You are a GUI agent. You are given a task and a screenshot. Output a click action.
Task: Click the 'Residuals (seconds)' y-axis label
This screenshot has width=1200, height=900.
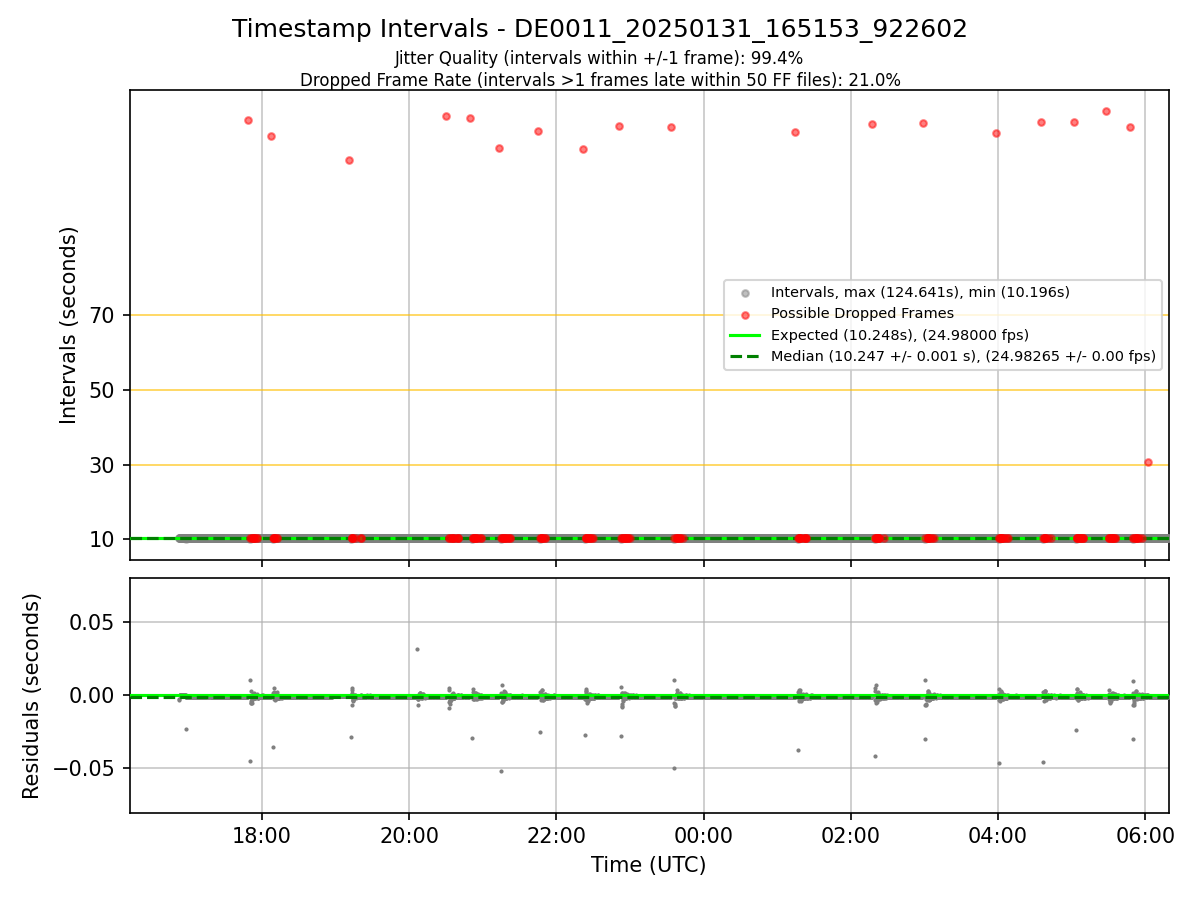[32, 696]
